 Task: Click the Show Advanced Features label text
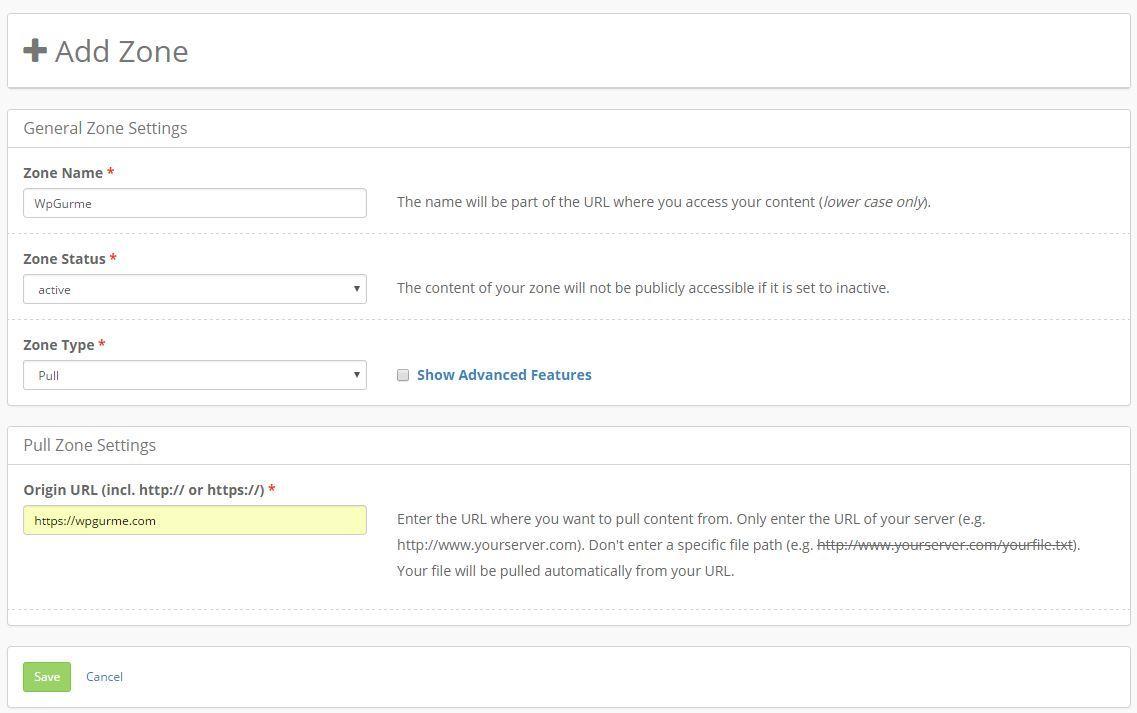click(503, 375)
